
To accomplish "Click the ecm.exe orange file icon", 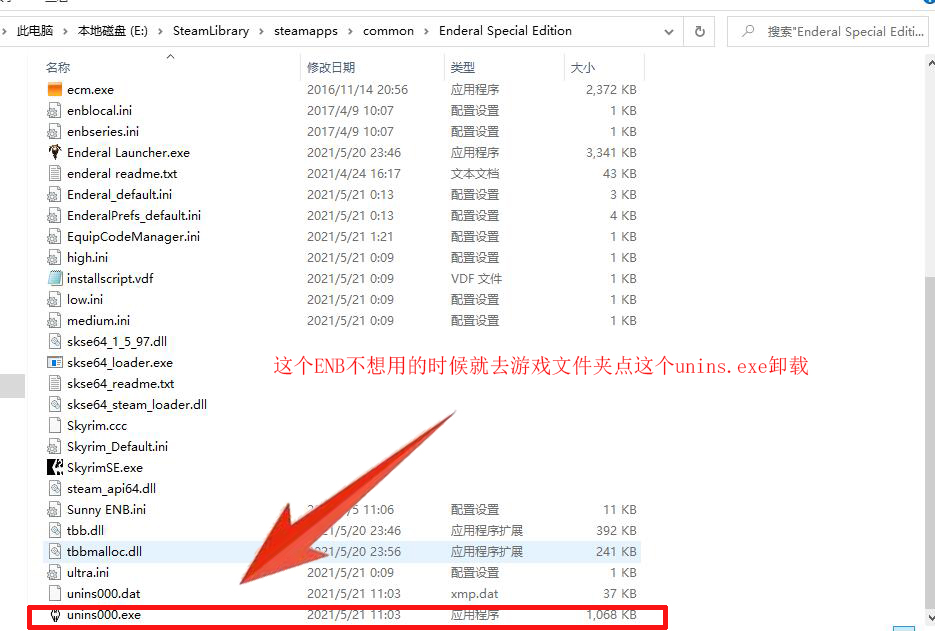I will coord(54,89).
